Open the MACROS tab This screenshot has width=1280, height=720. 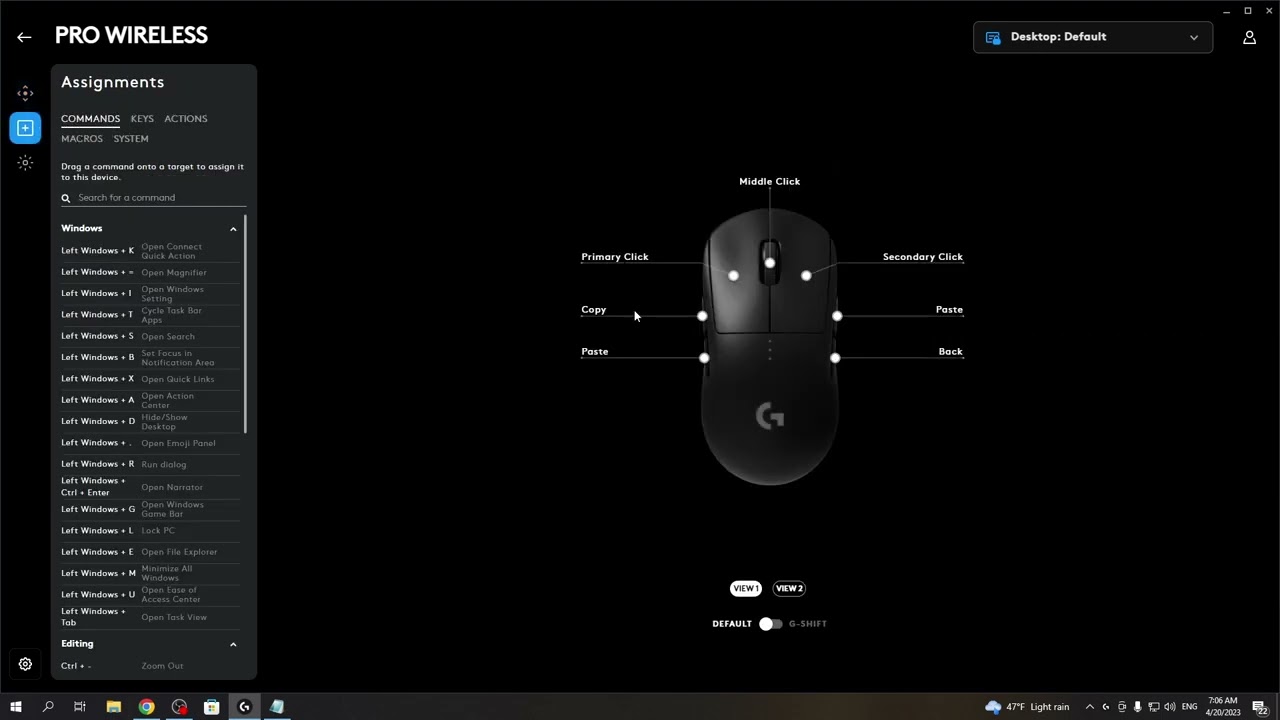pyautogui.click(x=82, y=139)
